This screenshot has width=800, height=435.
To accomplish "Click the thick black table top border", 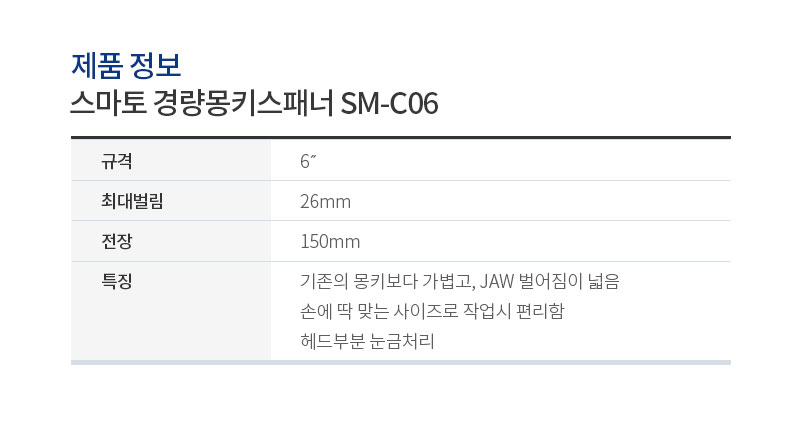I will coord(401,137).
